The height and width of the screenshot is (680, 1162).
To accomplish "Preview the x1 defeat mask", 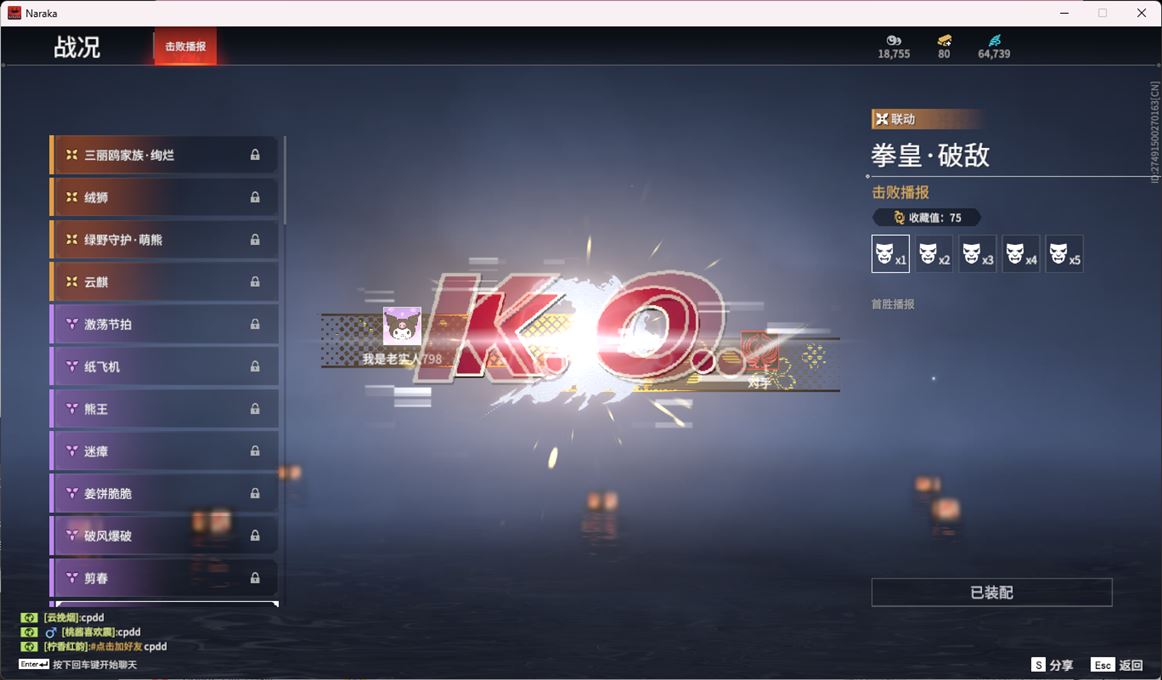I will point(890,254).
